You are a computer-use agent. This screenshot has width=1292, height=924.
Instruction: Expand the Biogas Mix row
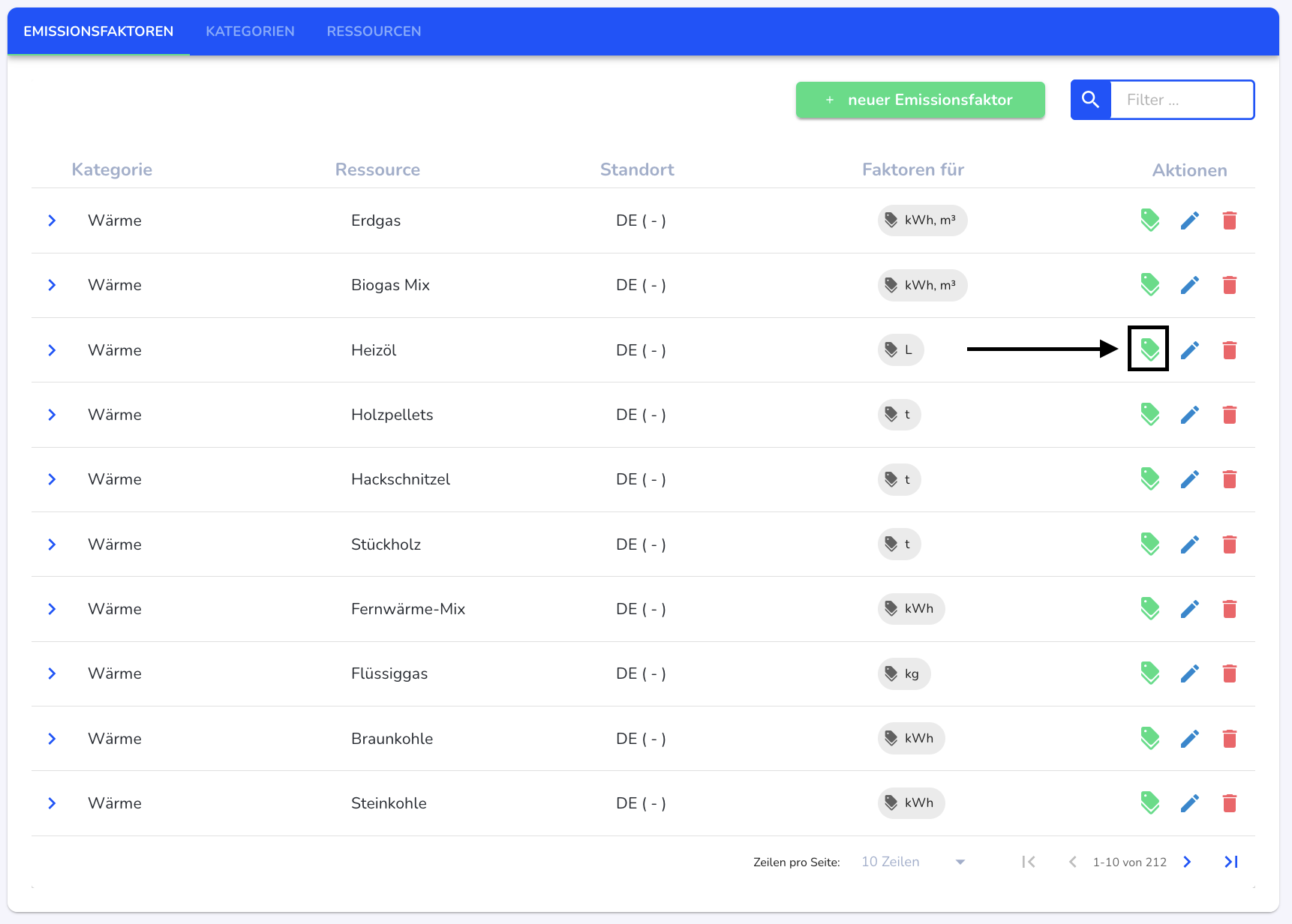tap(52, 285)
